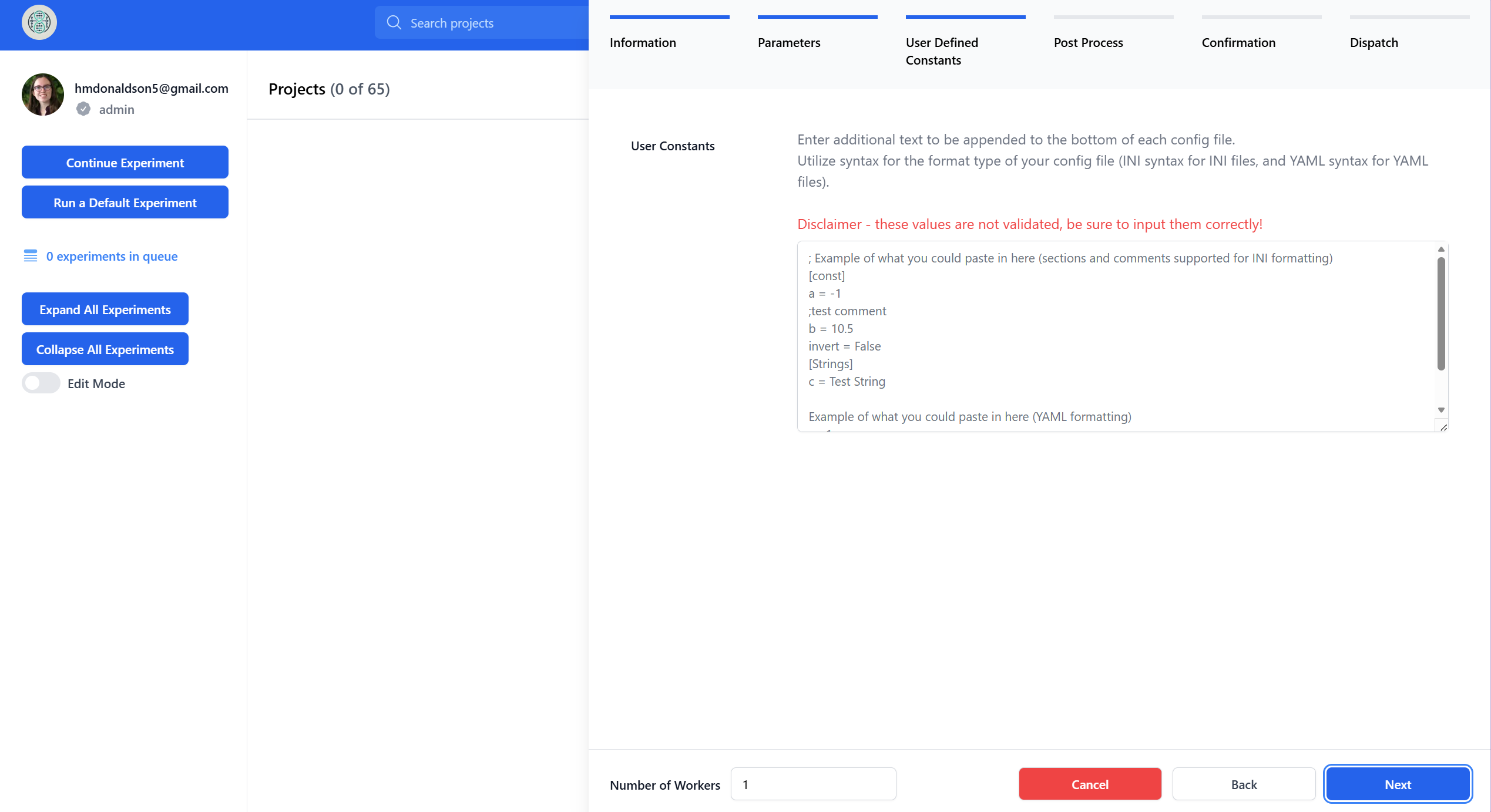Image resolution: width=1491 pixels, height=812 pixels.
Task: Go to Post Process step tab
Action: coord(1113,34)
